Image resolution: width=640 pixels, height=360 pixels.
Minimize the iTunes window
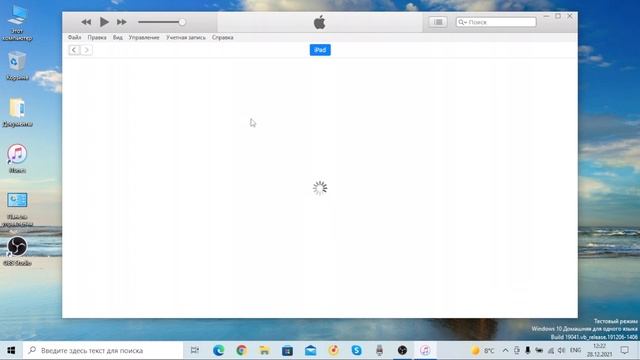tap(546, 16)
